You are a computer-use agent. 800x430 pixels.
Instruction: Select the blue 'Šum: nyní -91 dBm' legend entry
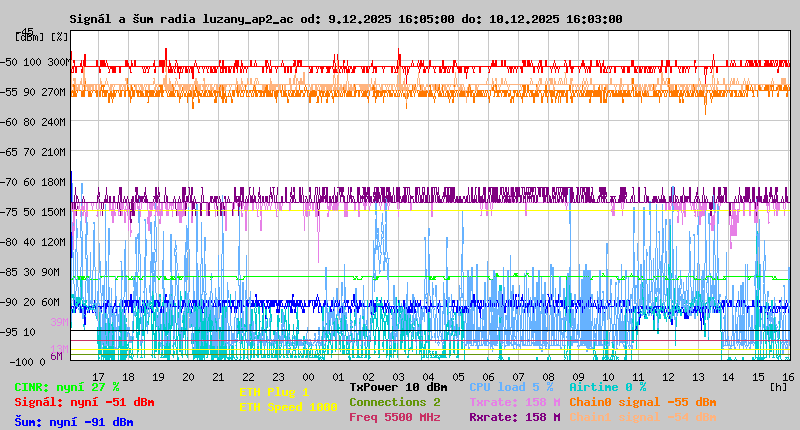point(73,422)
